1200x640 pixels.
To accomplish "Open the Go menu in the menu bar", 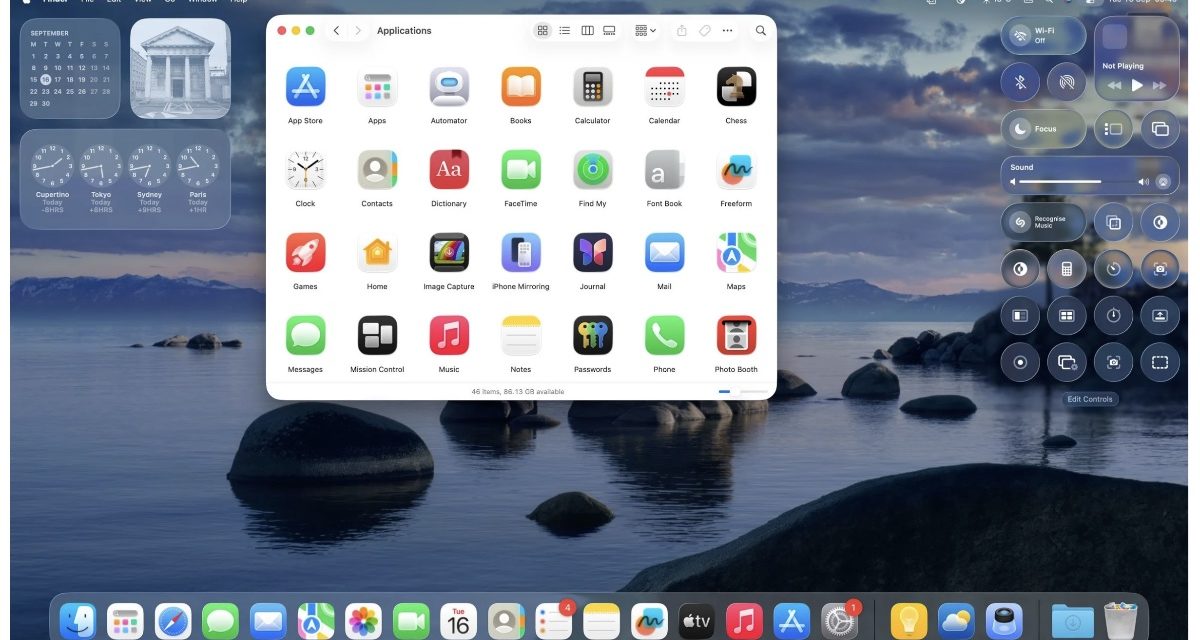I will (x=170, y=3).
